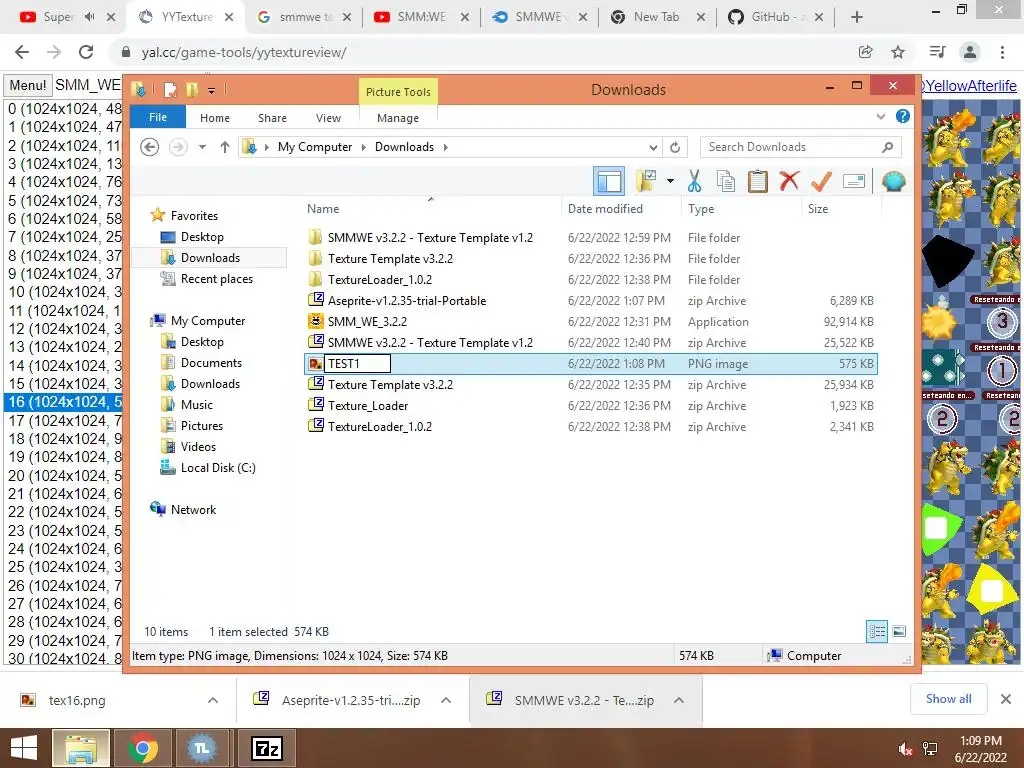
Task: Click the Copy toolbar icon
Action: click(x=726, y=181)
